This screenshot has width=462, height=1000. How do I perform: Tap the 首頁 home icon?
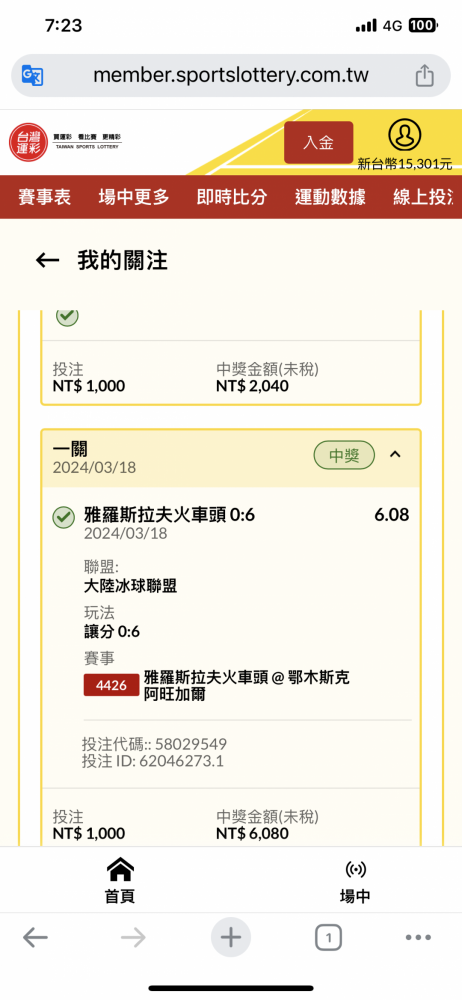(119, 880)
